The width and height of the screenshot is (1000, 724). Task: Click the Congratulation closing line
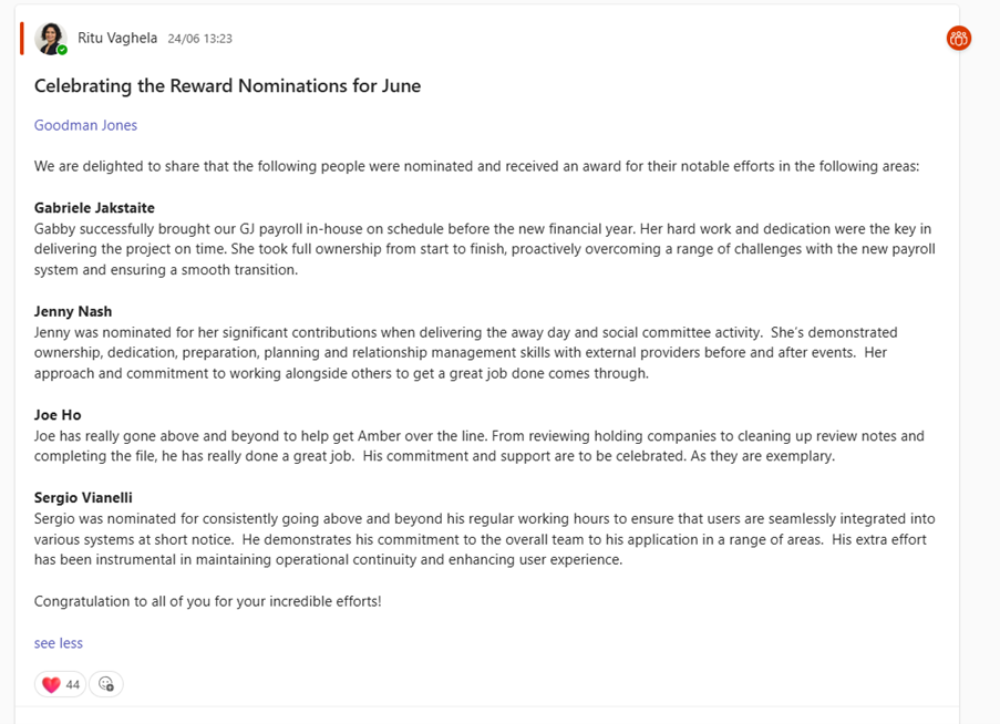pyautogui.click(x=207, y=601)
